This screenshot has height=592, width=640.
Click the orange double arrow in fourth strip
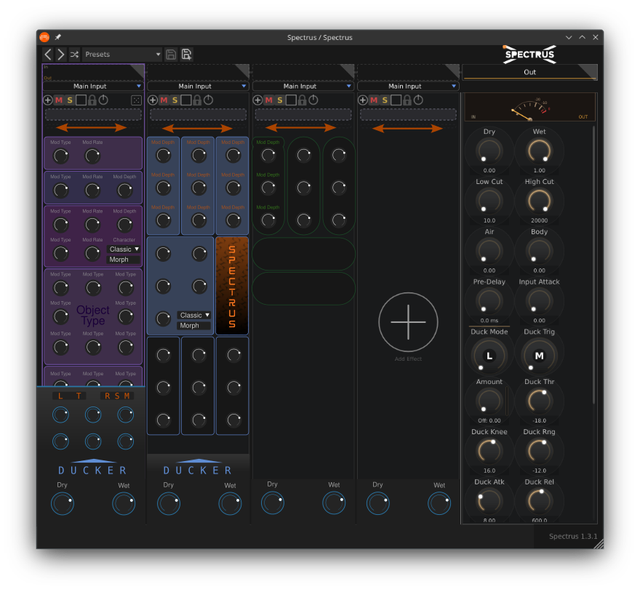point(407,129)
